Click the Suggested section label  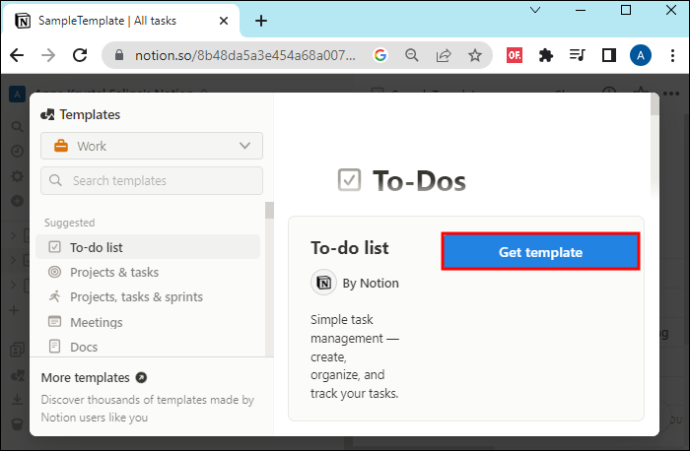pos(70,223)
